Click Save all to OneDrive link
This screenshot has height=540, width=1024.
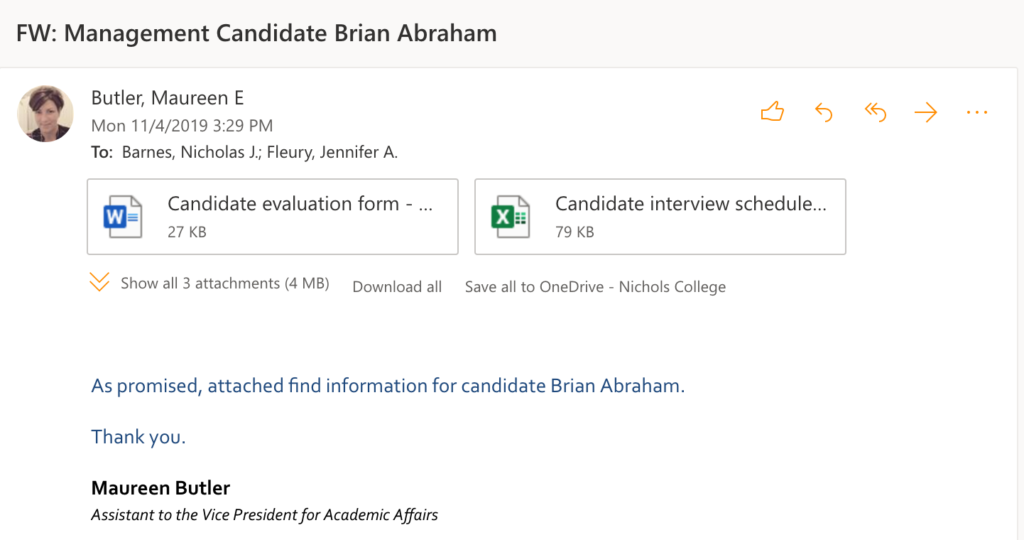click(595, 287)
